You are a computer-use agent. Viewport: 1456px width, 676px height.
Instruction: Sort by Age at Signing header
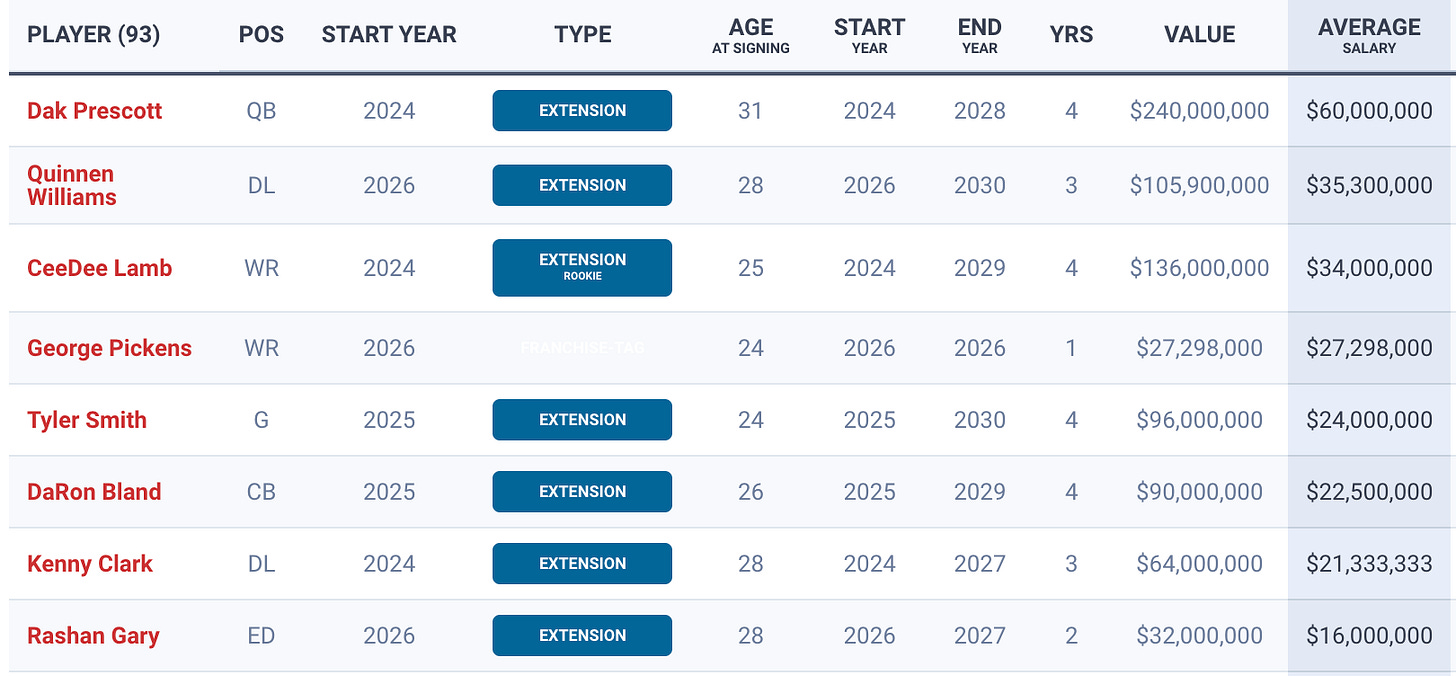(x=750, y=34)
